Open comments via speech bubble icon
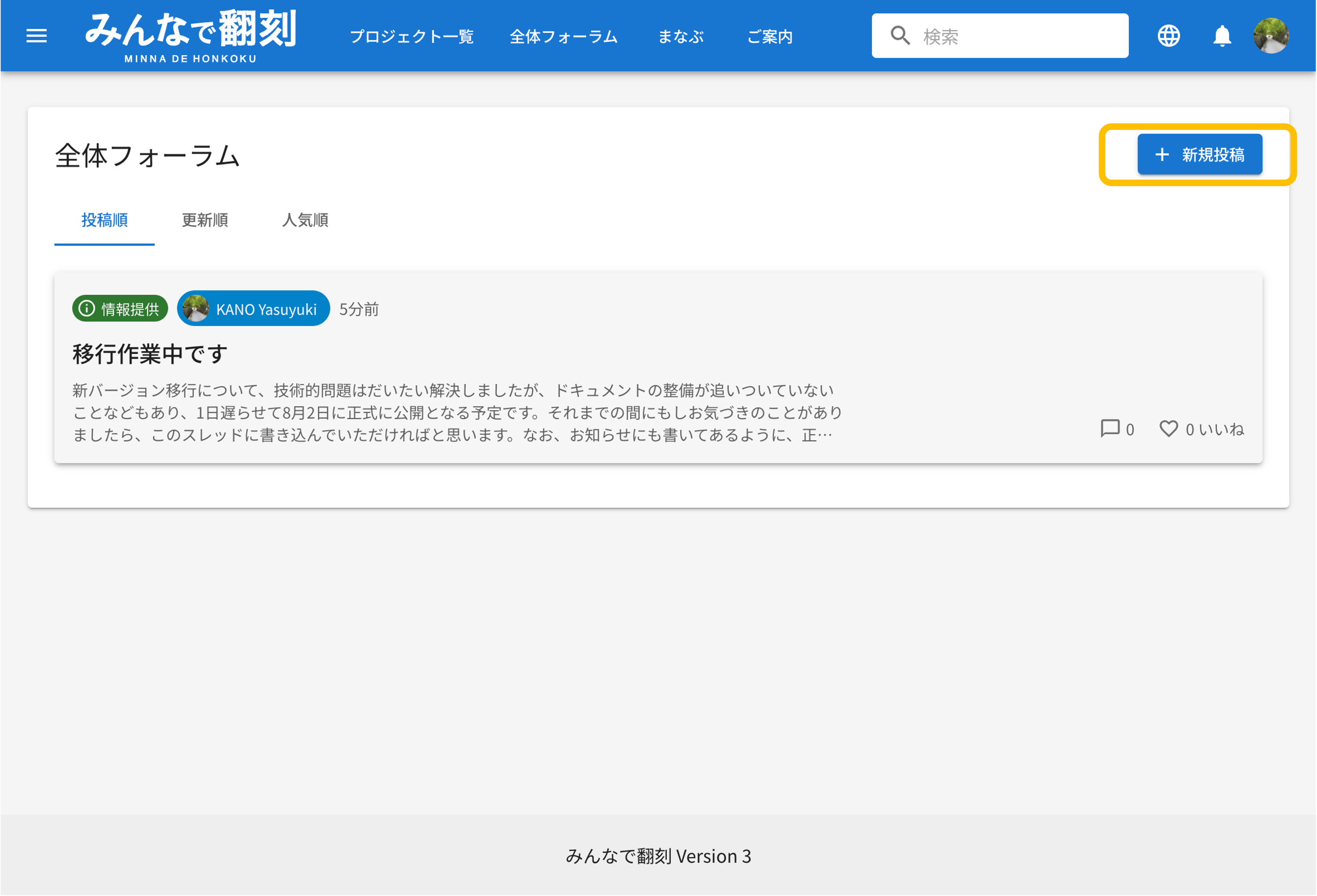1317x896 pixels. point(1110,429)
